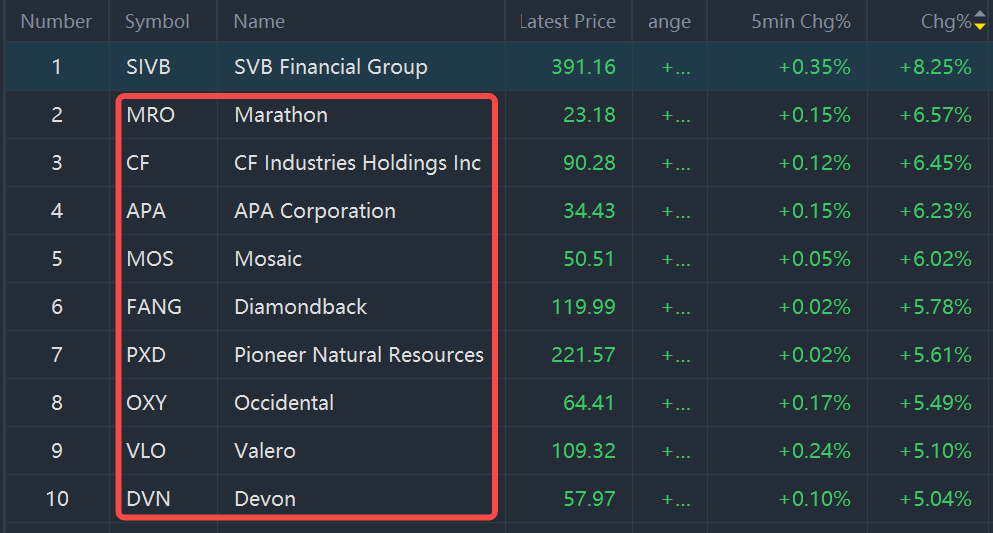This screenshot has height=533, width=993.
Task: Open CF Industries Holdings Inc
Action: pyautogui.click(x=357, y=163)
